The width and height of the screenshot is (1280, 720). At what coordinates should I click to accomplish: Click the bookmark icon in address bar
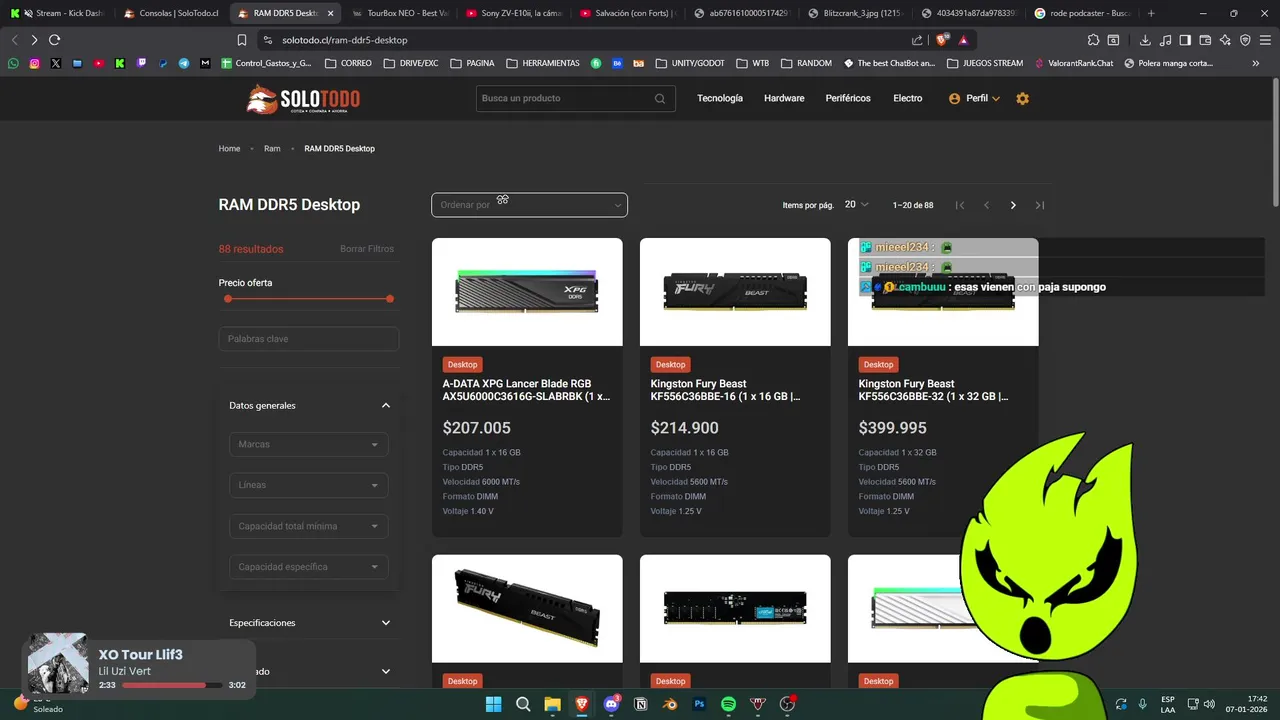pos(242,40)
